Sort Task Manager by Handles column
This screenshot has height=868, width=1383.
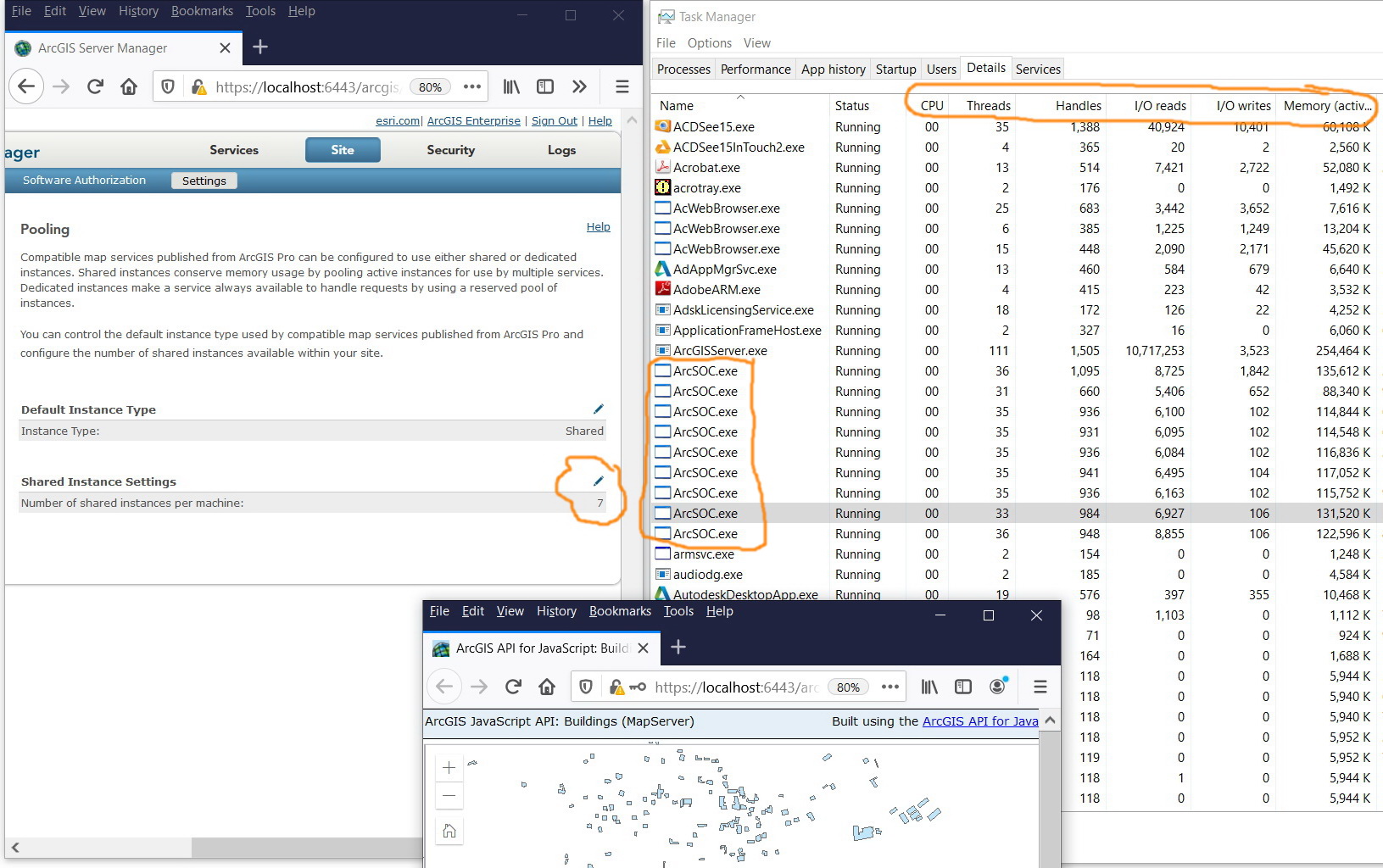(x=1060, y=106)
